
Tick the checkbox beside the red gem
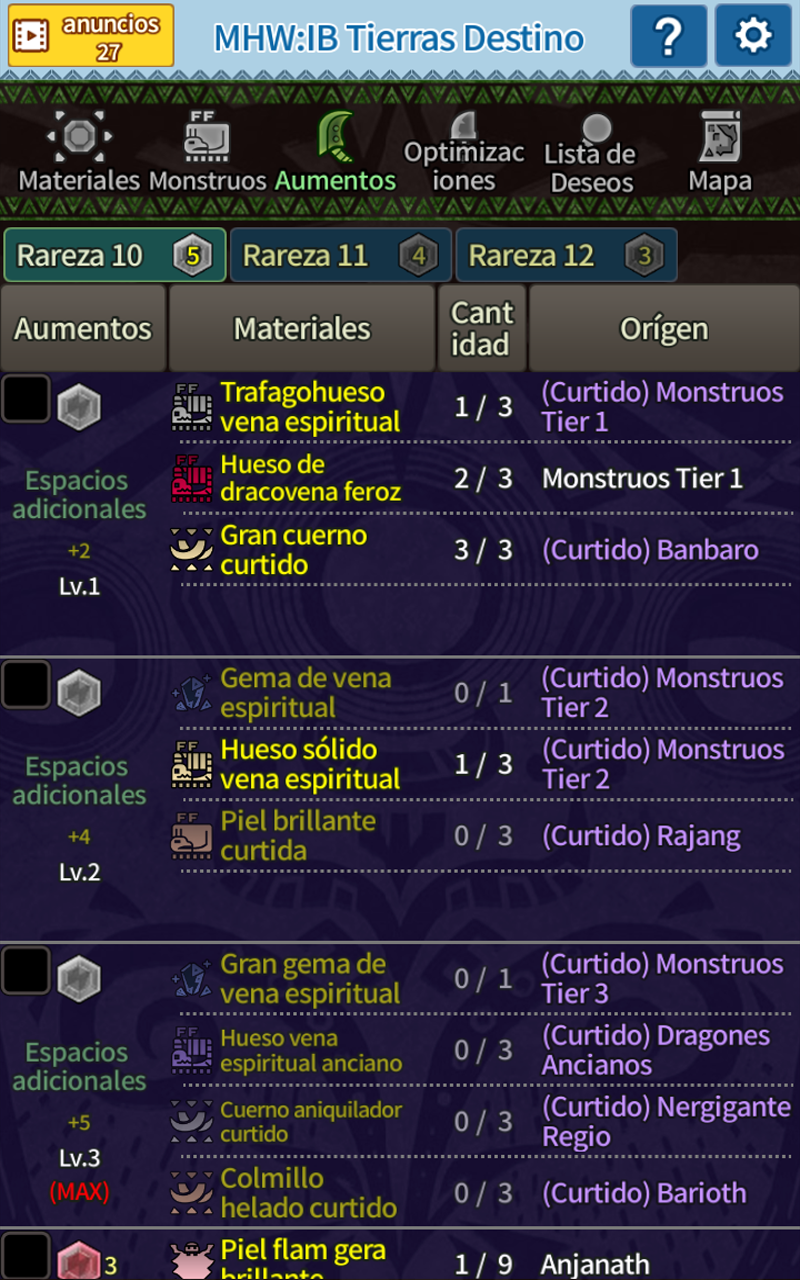point(25,1256)
